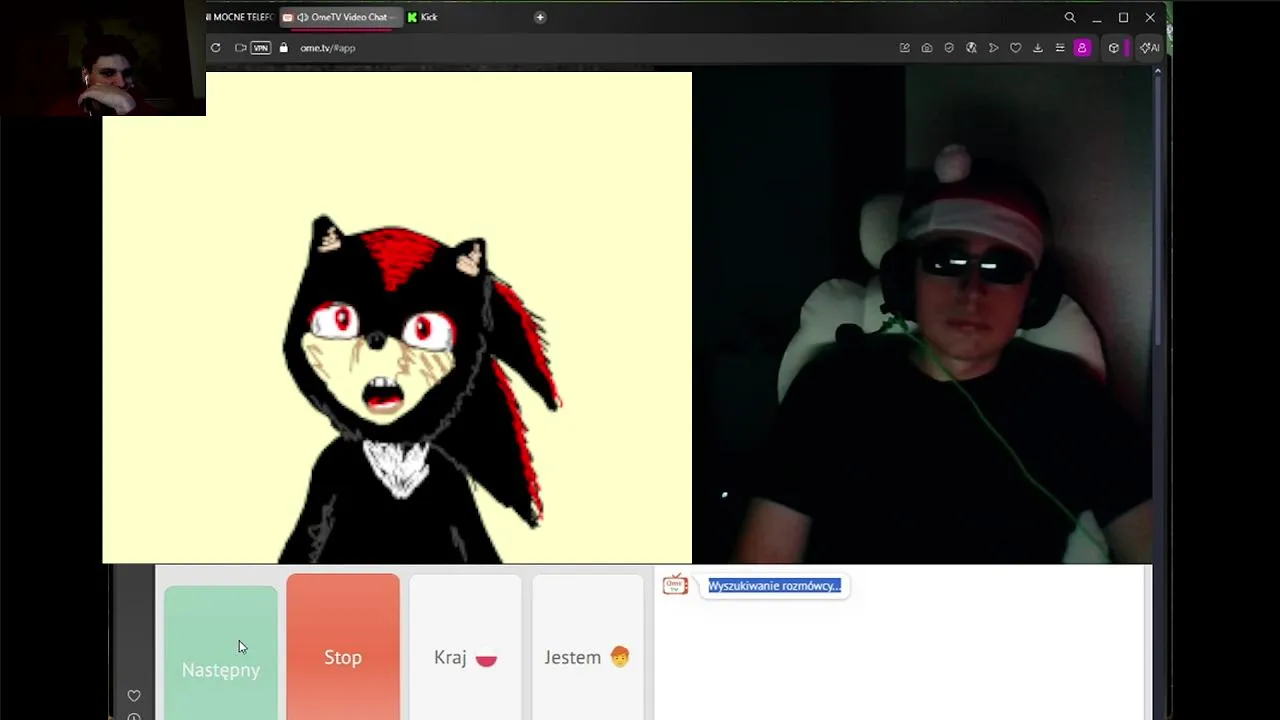
Task: Click the shield ad-blocker icon
Action: pyautogui.click(x=949, y=48)
